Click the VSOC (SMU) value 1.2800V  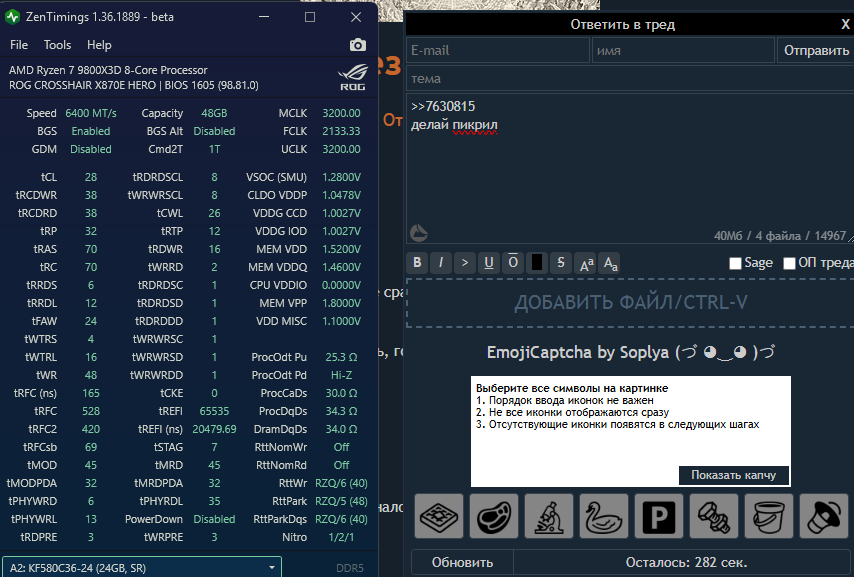coord(341,177)
